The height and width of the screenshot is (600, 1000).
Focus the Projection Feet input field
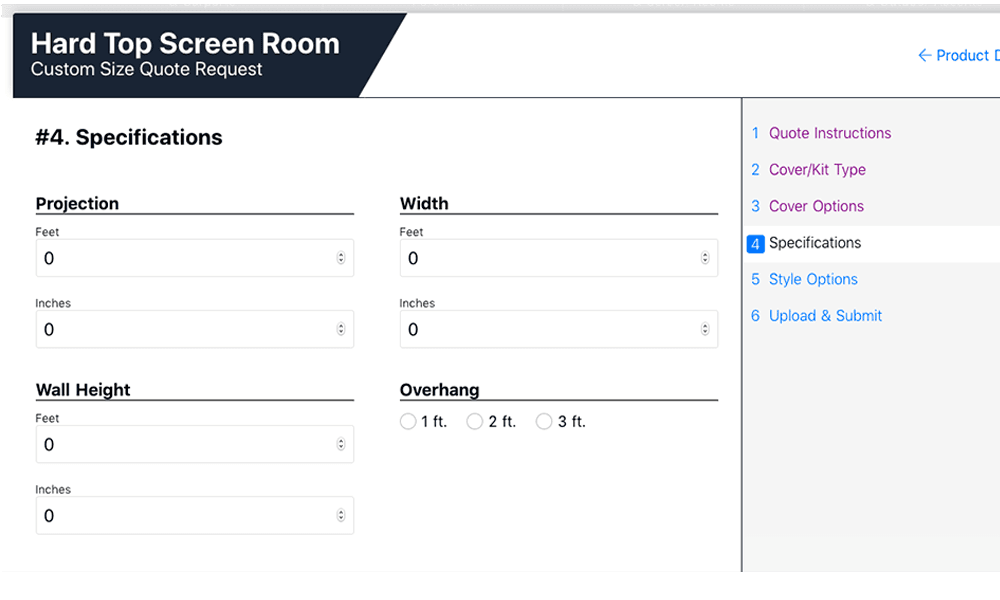pyautogui.click(x=185, y=258)
